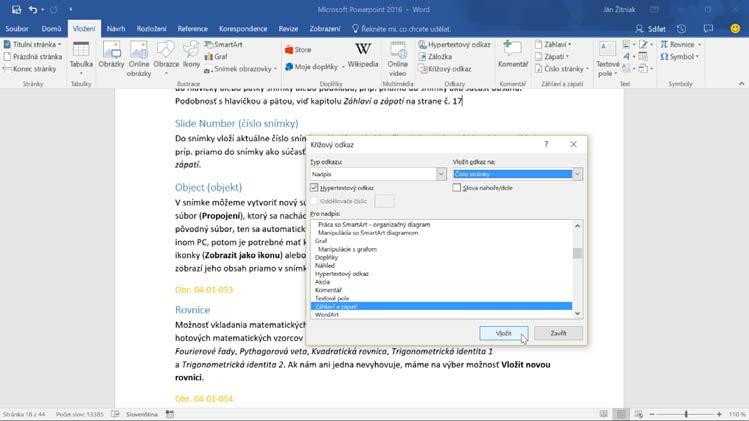Insert Titulní stránka cover page
The height and width of the screenshot is (421, 749).
tap(32, 44)
